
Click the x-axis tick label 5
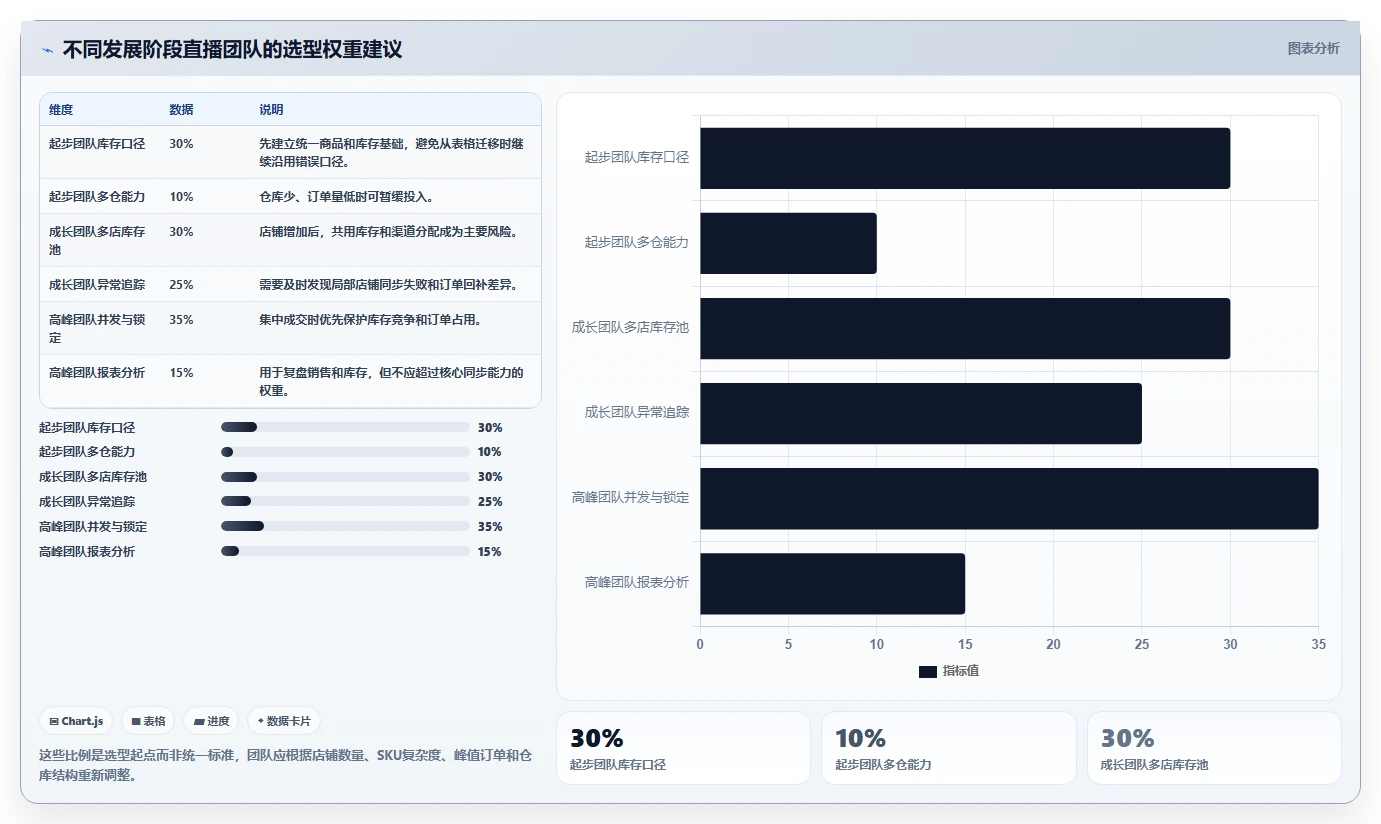[x=788, y=645]
